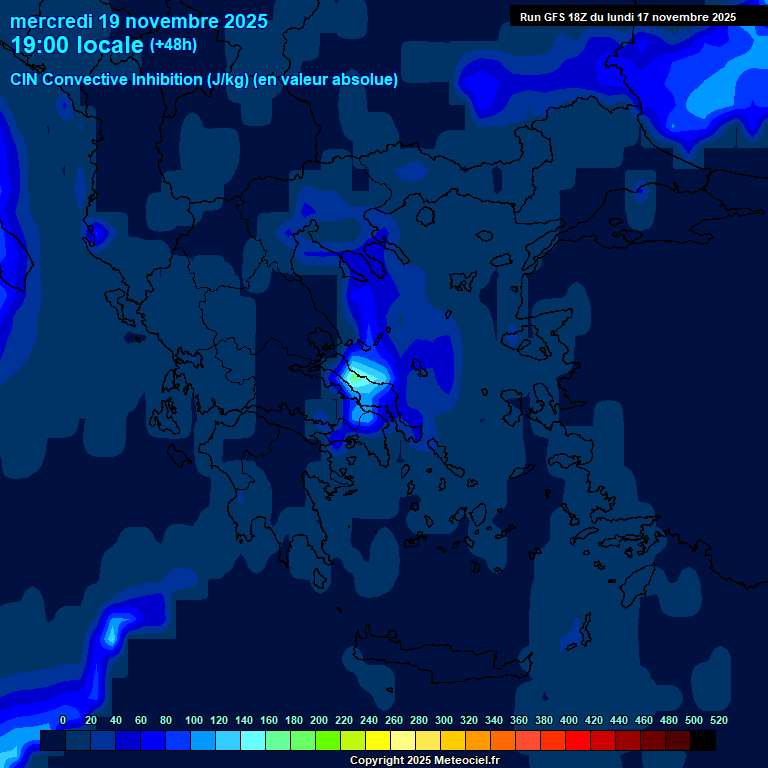
Task: Click the 520 label on the scale
Action: click(x=718, y=720)
